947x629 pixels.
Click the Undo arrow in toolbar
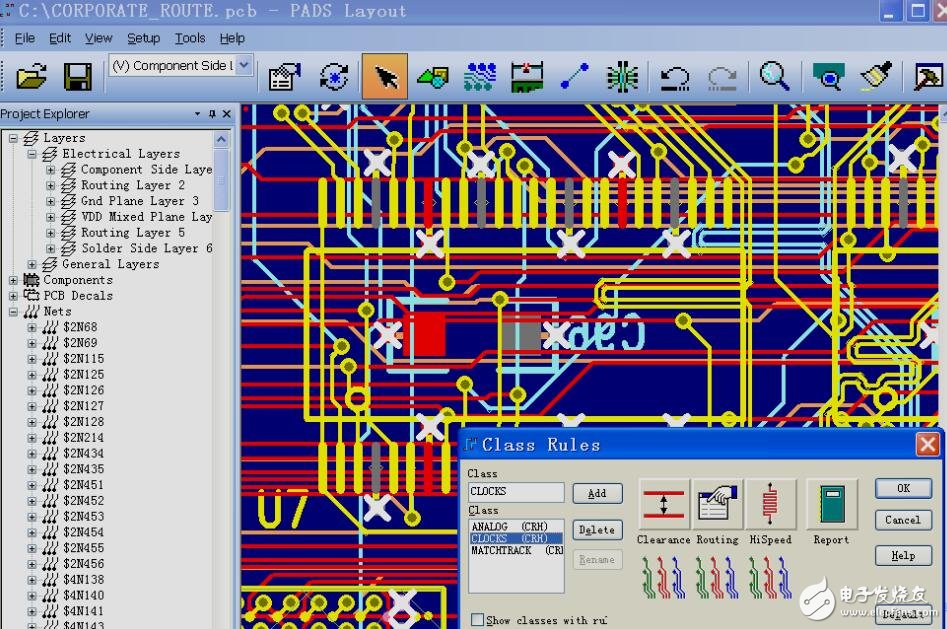tap(676, 77)
